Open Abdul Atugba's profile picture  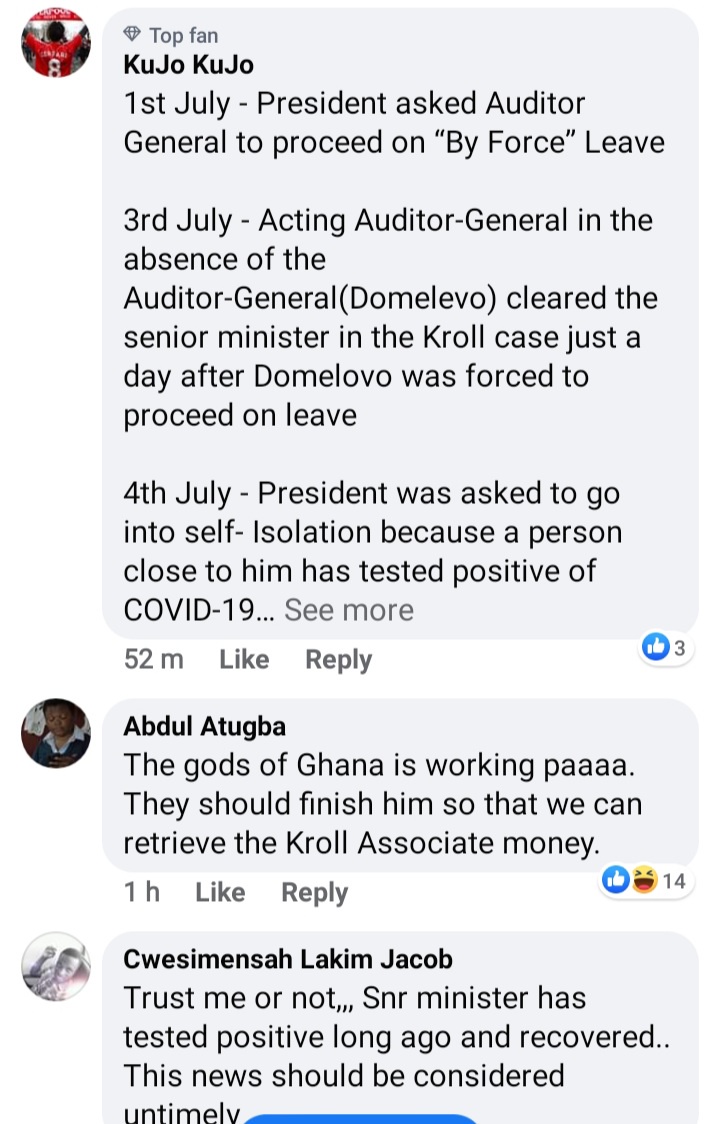(57, 733)
